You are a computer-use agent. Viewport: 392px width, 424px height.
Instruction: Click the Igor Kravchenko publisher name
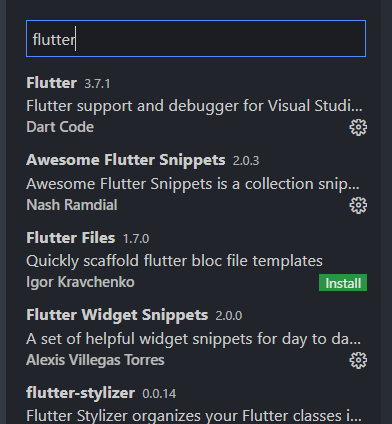coord(80,282)
